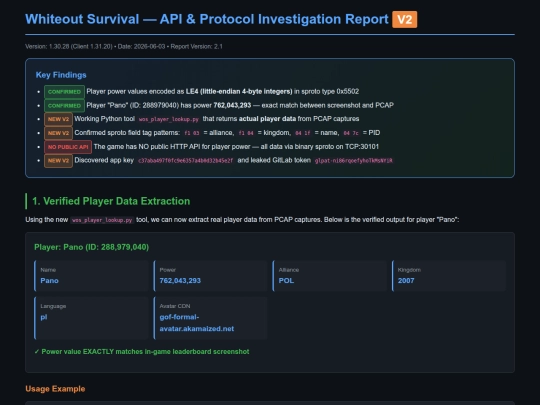Image resolution: width=540 pixels, height=405 pixels.
Task: Click 'sproto type 0x5502' text
Action: pos(330,91)
